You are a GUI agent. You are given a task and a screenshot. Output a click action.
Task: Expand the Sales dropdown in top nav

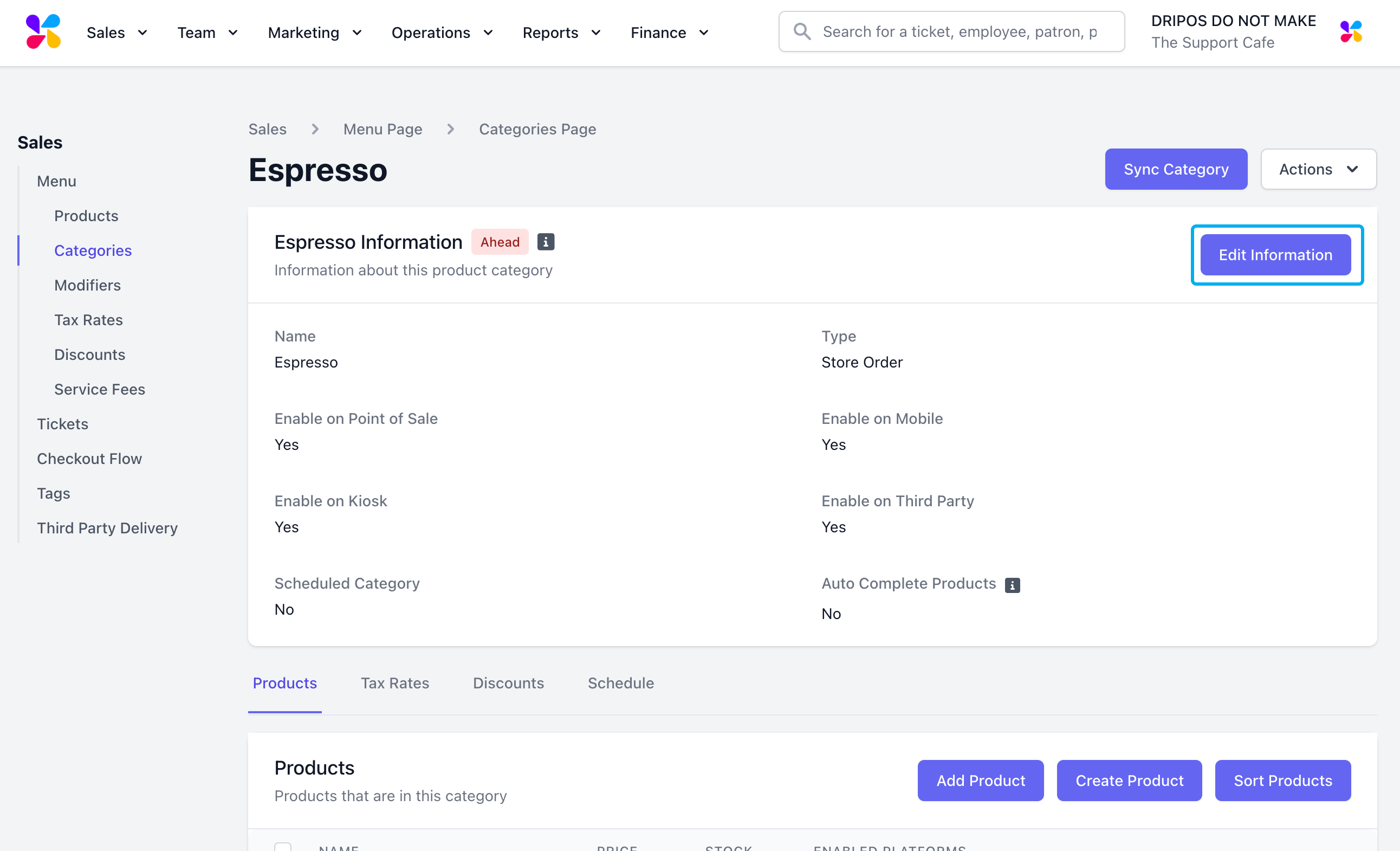pyautogui.click(x=117, y=33)
